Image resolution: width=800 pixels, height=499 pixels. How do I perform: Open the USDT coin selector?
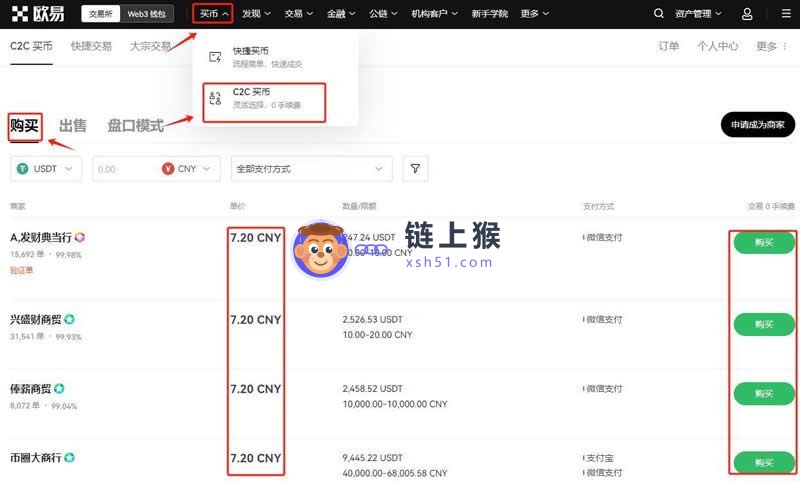tap(45, 169)
